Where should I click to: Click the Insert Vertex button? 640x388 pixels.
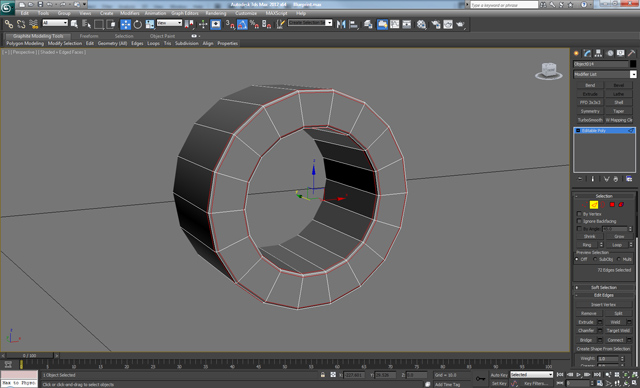pyautogui.click(x=603, y=304)
